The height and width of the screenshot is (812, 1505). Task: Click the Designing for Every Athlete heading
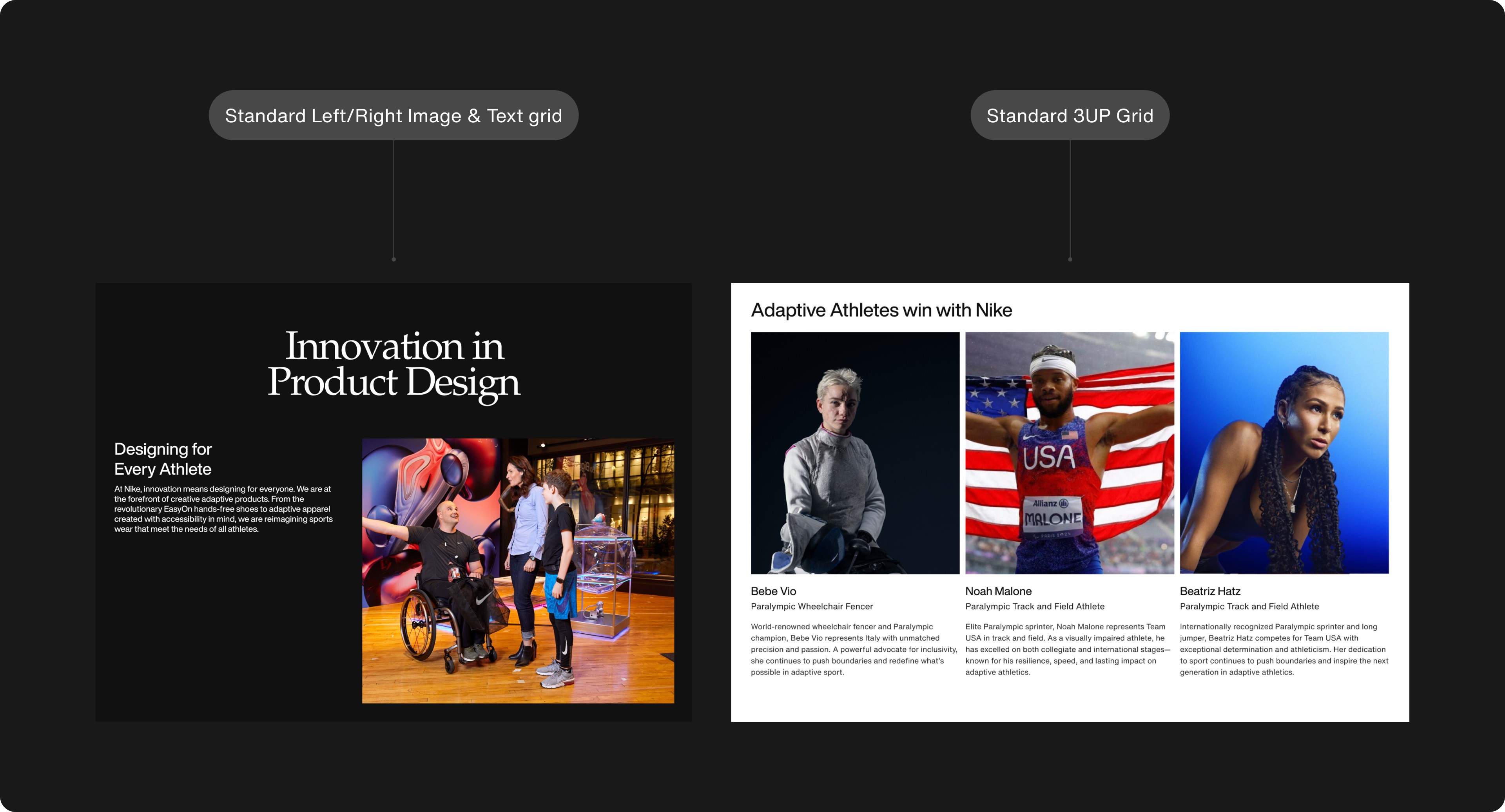[163, 459]
